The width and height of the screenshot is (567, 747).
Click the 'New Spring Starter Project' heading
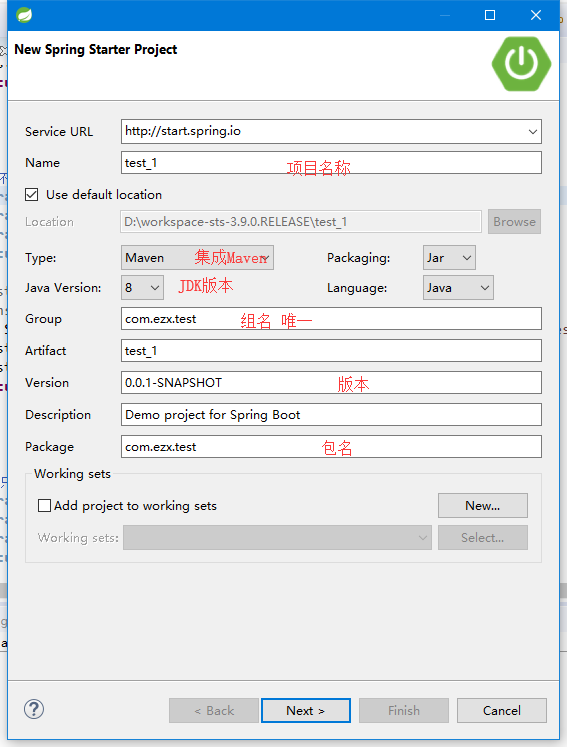(x=96, y=50)
